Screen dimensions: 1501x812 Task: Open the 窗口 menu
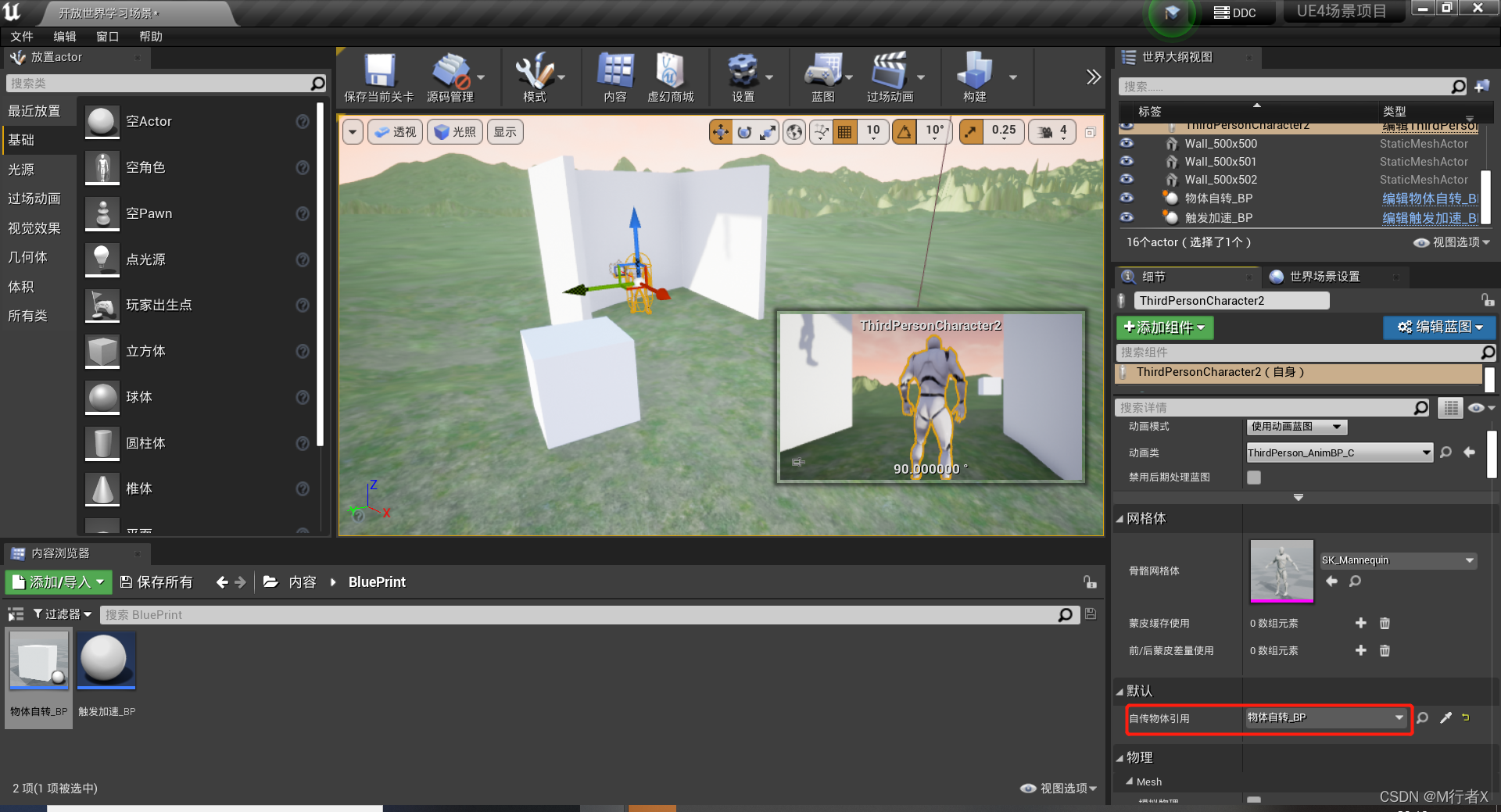click(x=108, y=37)
